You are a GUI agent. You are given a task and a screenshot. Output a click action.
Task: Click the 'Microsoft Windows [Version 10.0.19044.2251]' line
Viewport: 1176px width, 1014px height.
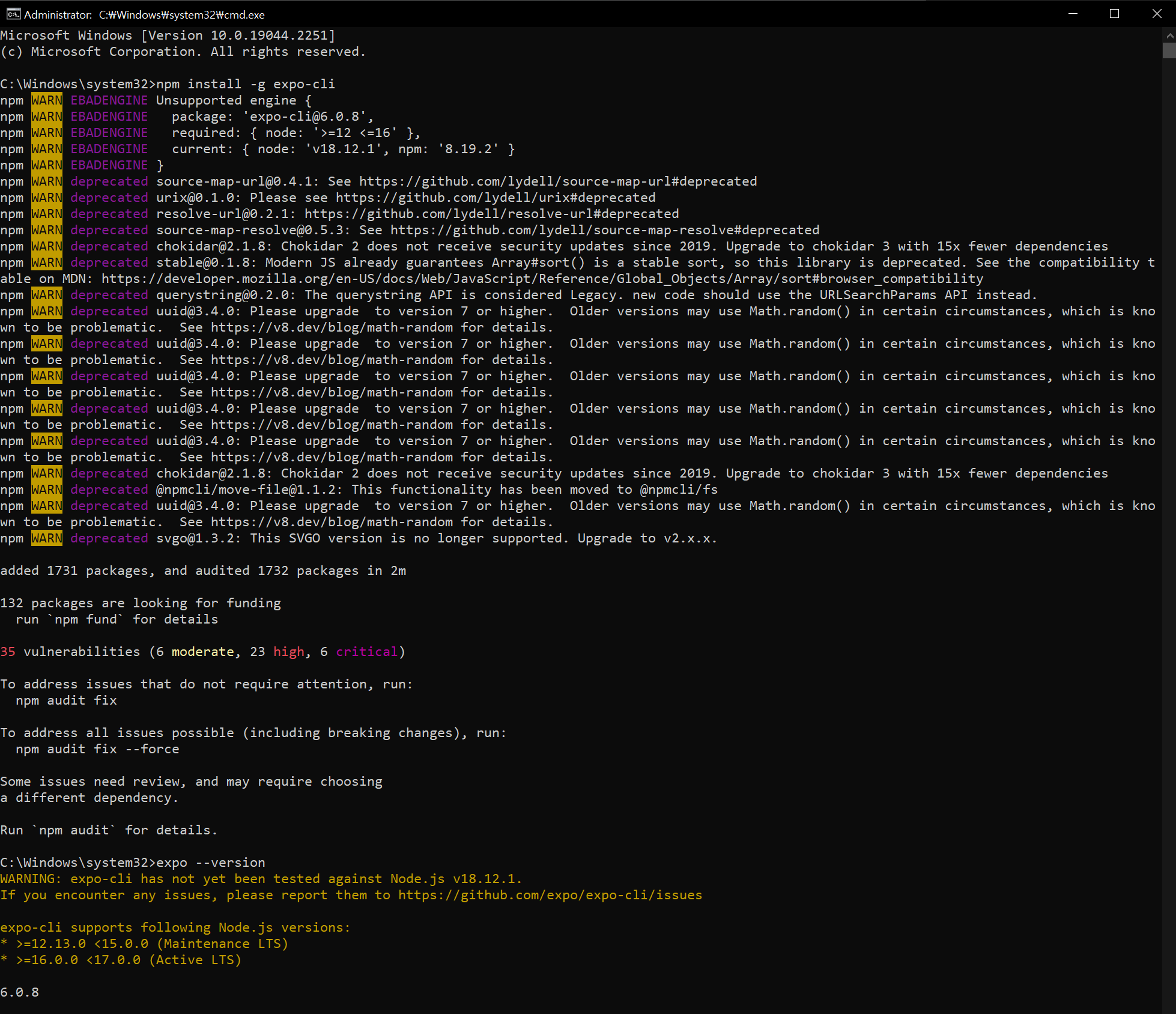pos(168,35)
